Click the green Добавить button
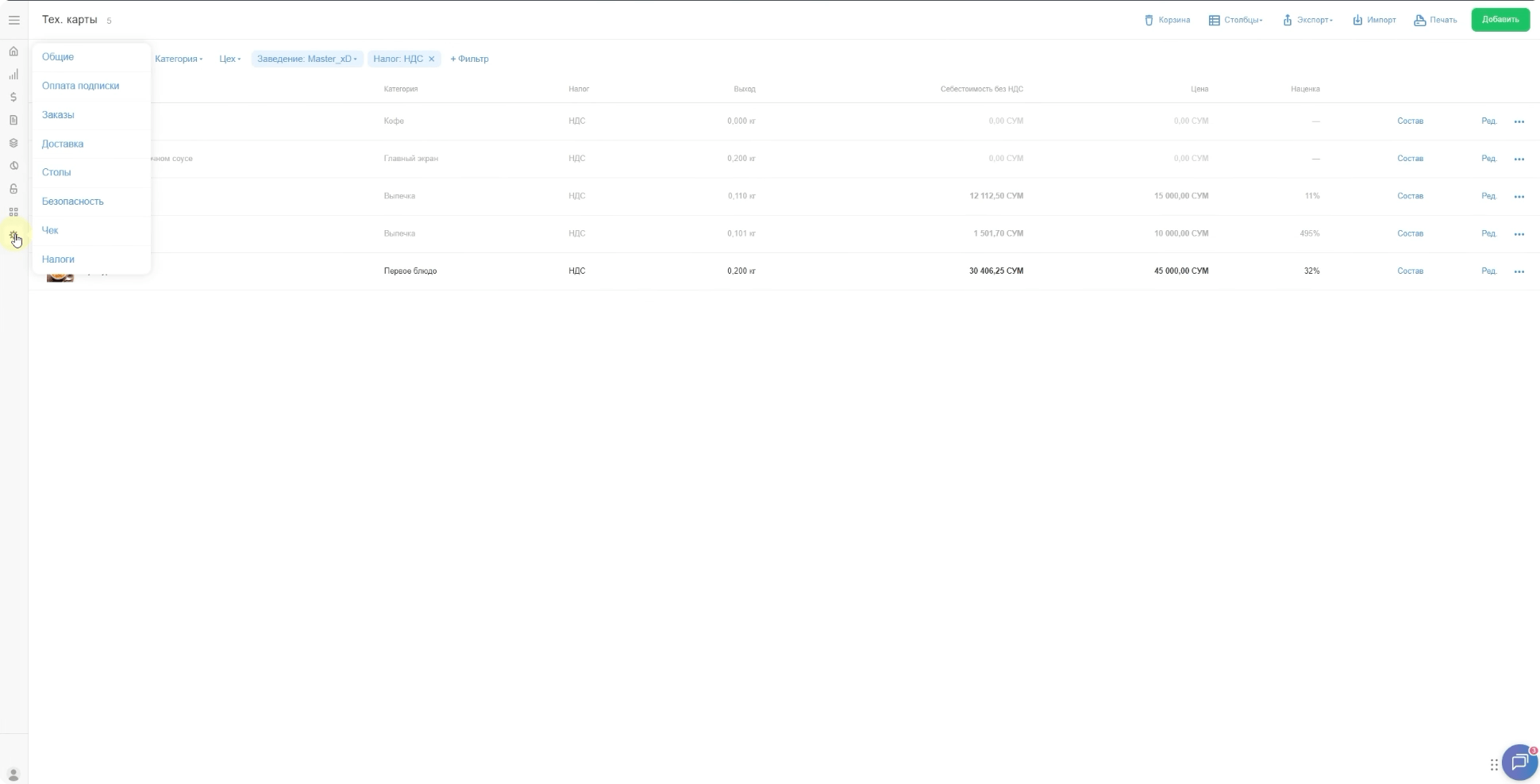This screenshot has height=784, width=1540. click(1500, 20)
